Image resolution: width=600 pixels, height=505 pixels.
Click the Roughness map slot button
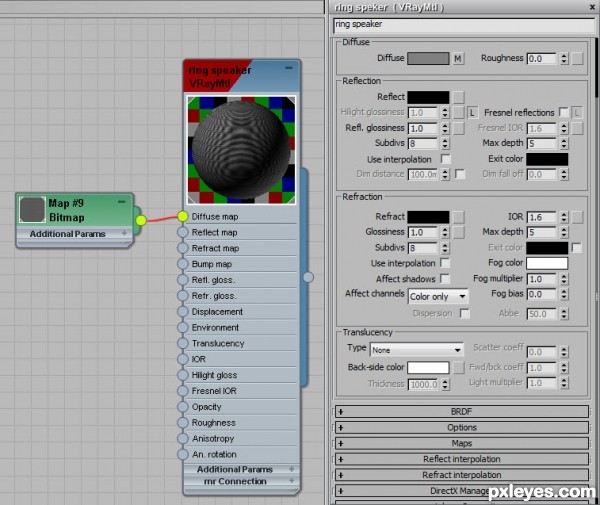(577, 59)
